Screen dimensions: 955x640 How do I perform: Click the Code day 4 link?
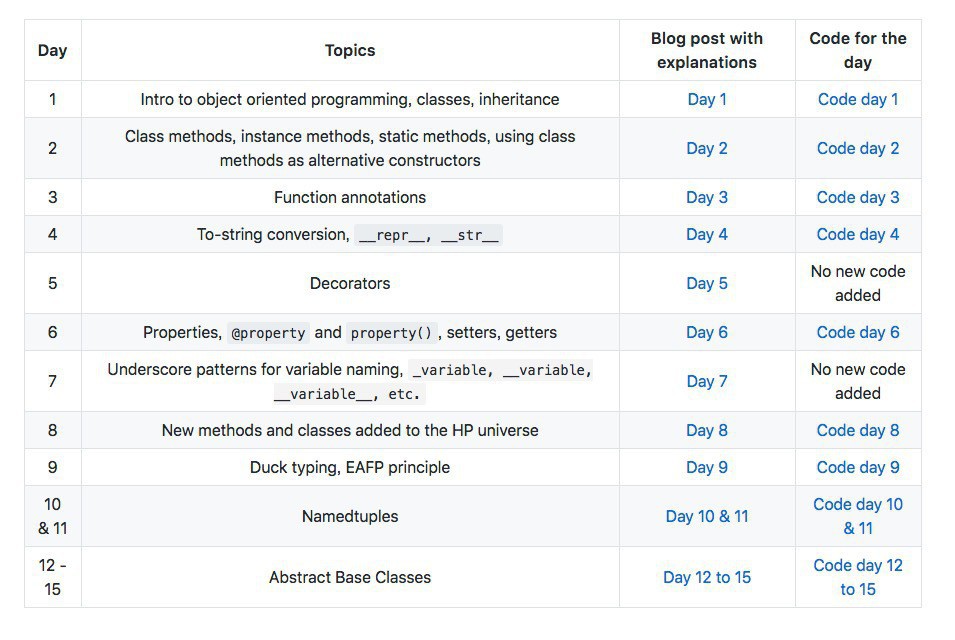click(857, 234)
